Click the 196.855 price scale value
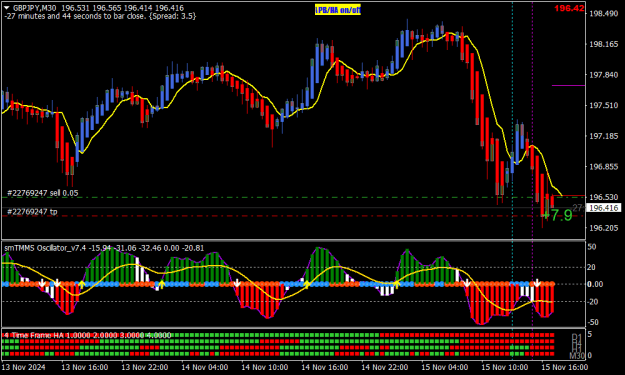 603,167
